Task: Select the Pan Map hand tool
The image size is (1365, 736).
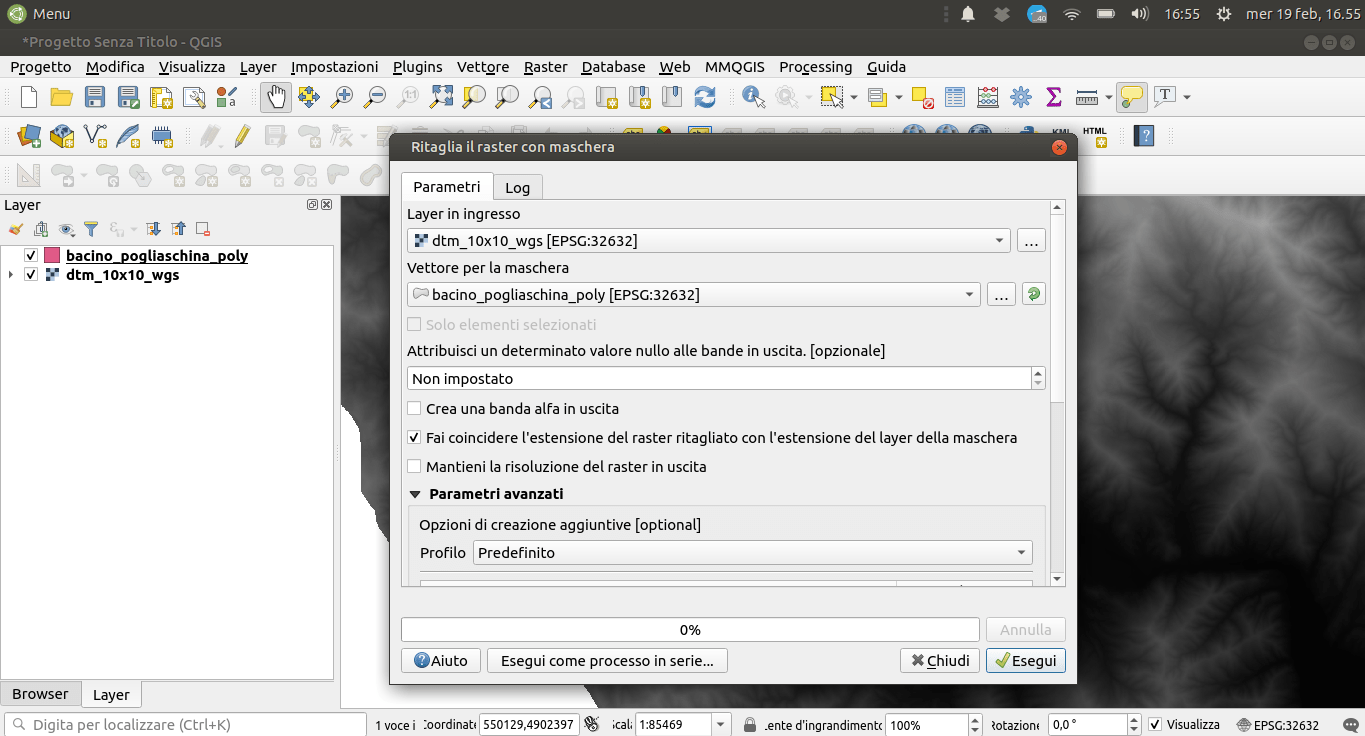Action: click(276, 97)
